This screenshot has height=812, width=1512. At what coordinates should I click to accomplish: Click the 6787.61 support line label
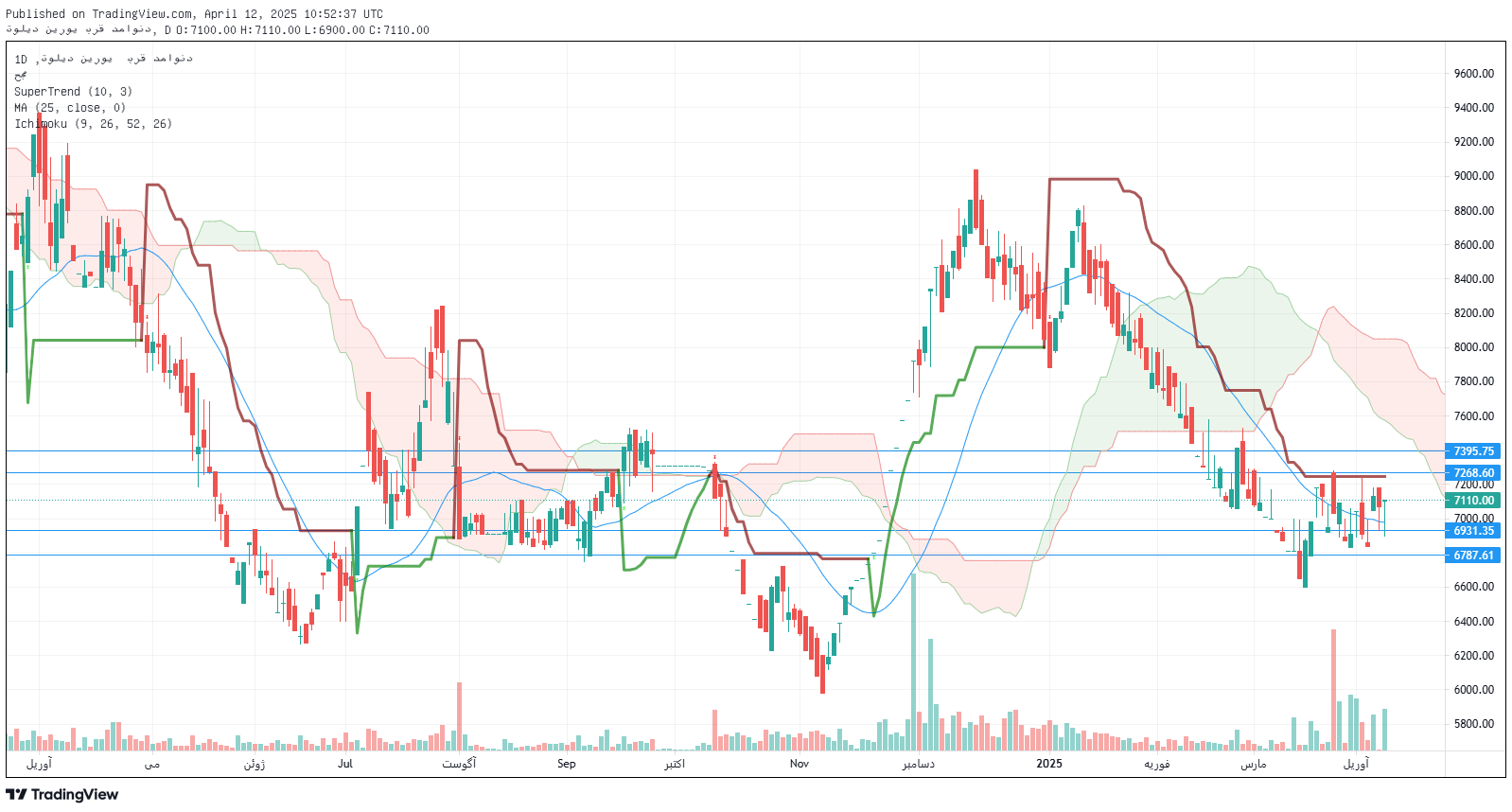[x=1473, y=556]
